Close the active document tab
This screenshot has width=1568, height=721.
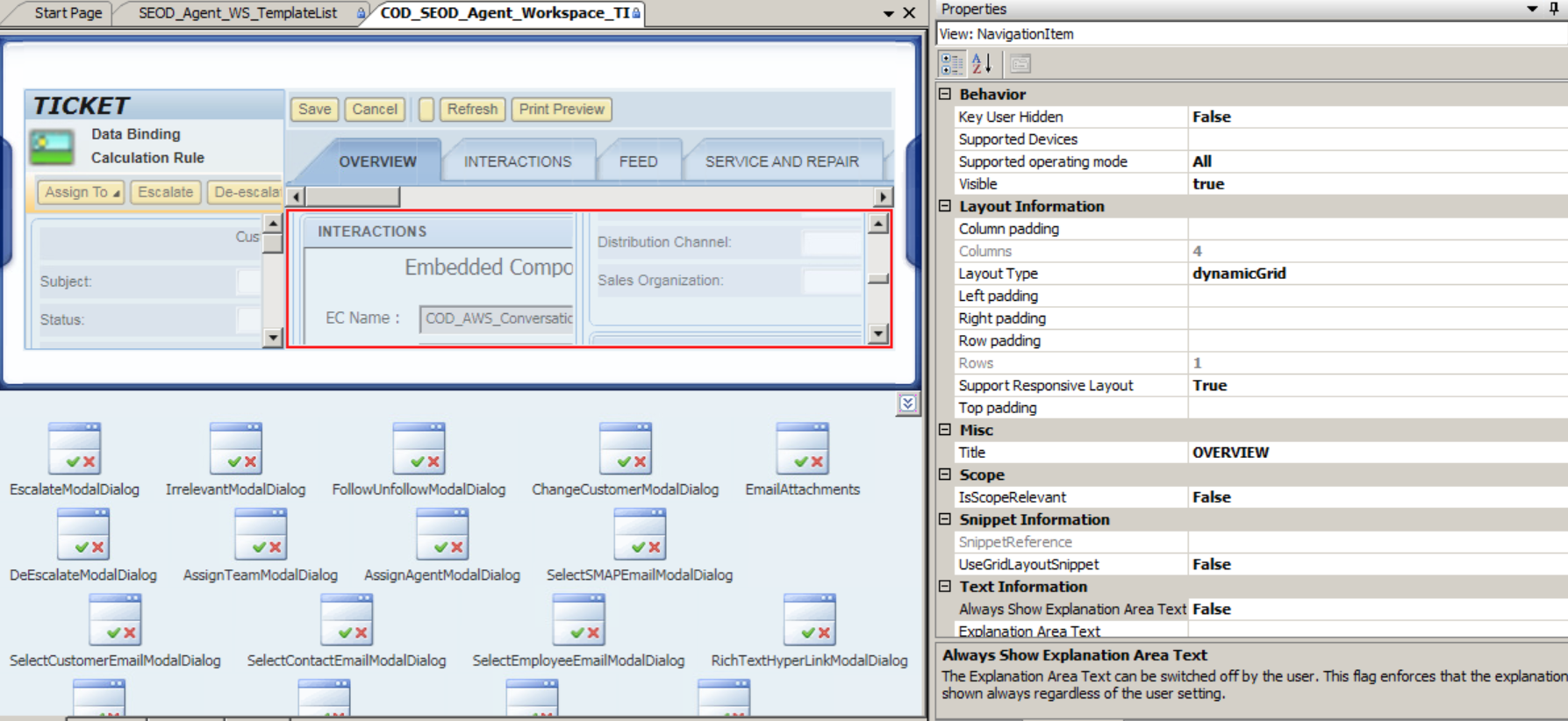(909, 13)
